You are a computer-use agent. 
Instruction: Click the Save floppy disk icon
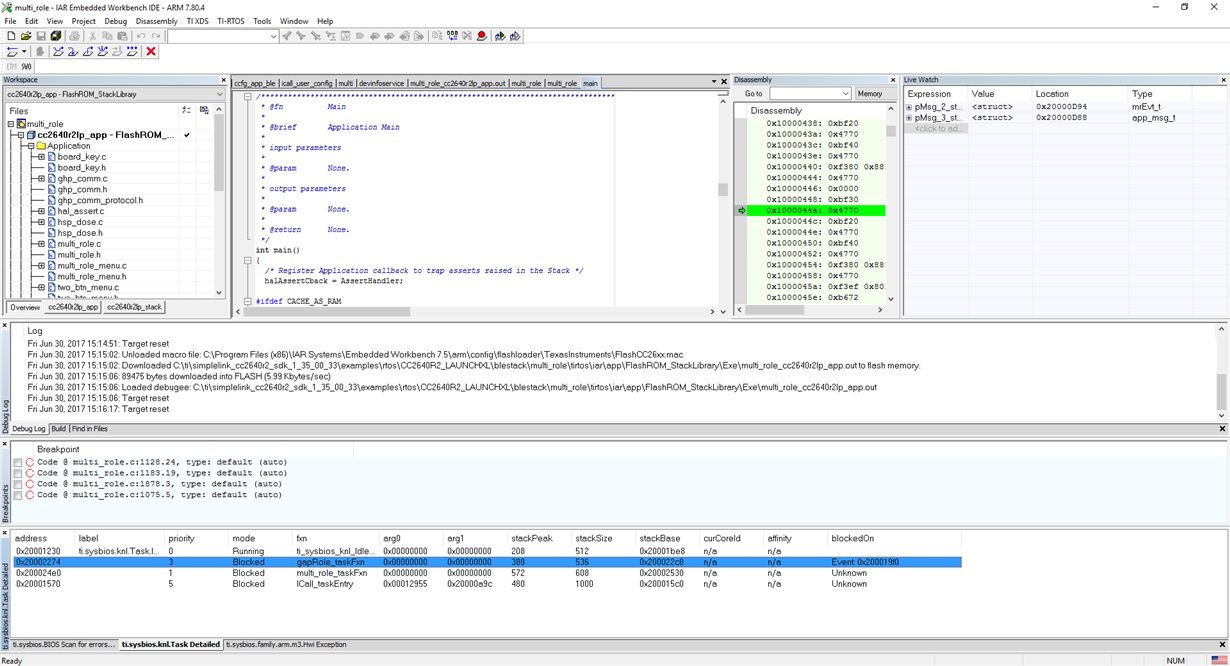[42, 35]
